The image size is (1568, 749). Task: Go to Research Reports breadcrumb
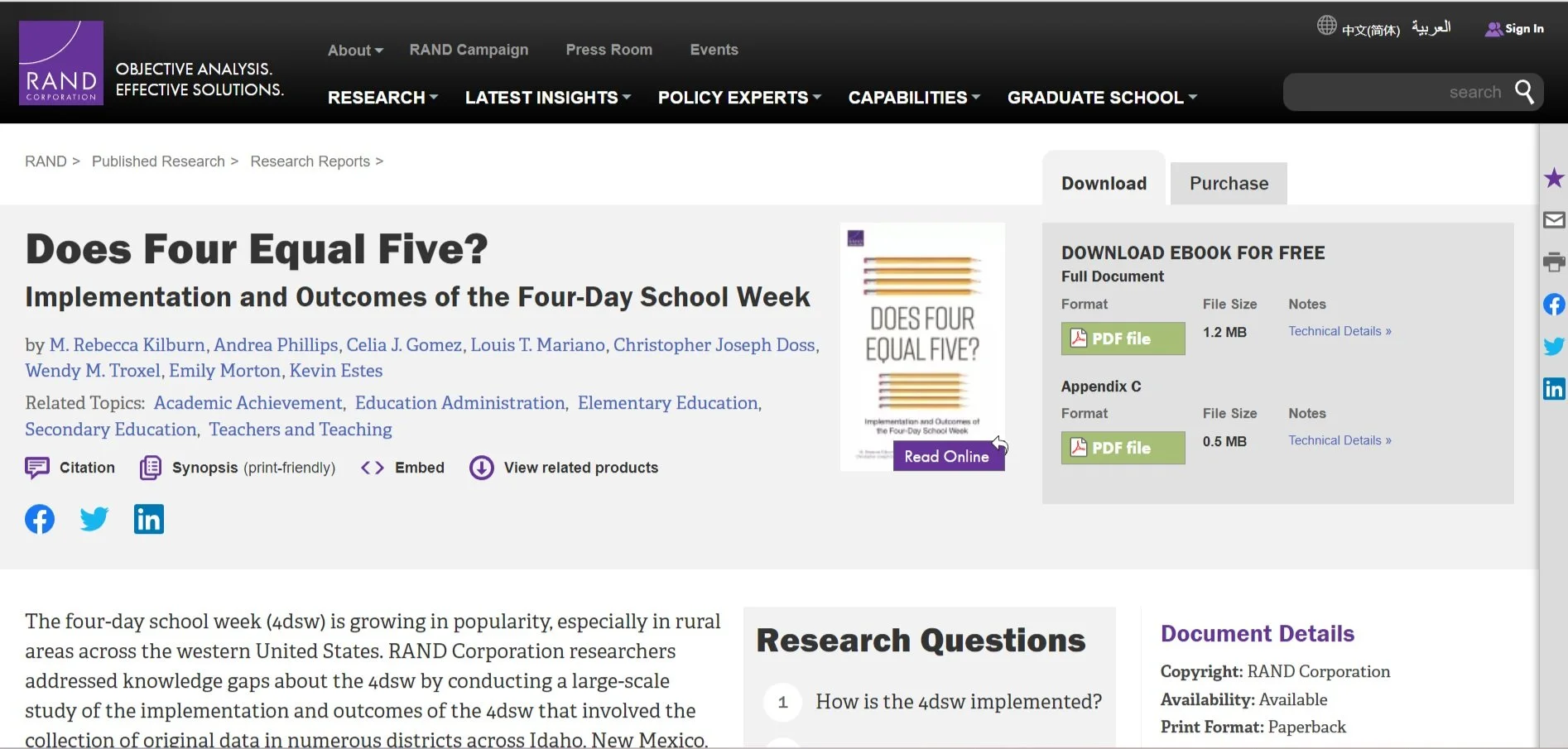310,161
